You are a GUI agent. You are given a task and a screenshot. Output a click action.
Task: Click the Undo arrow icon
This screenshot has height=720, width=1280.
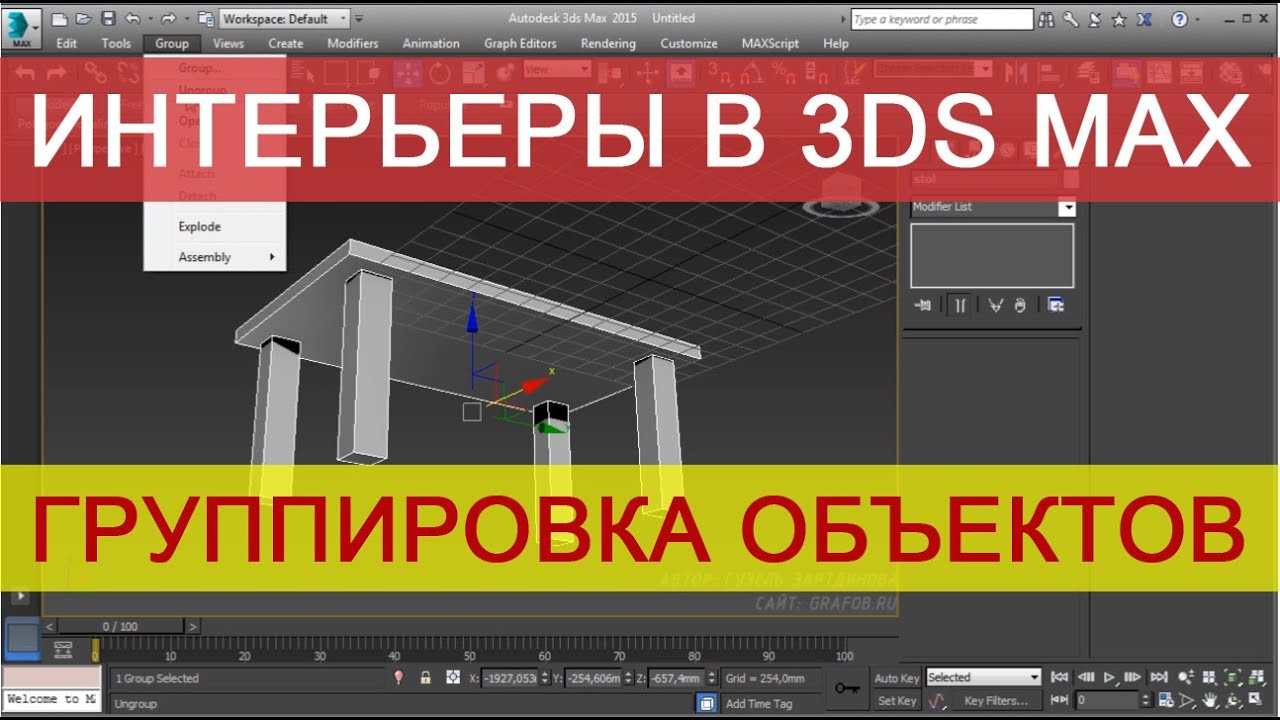coord(131,18)
